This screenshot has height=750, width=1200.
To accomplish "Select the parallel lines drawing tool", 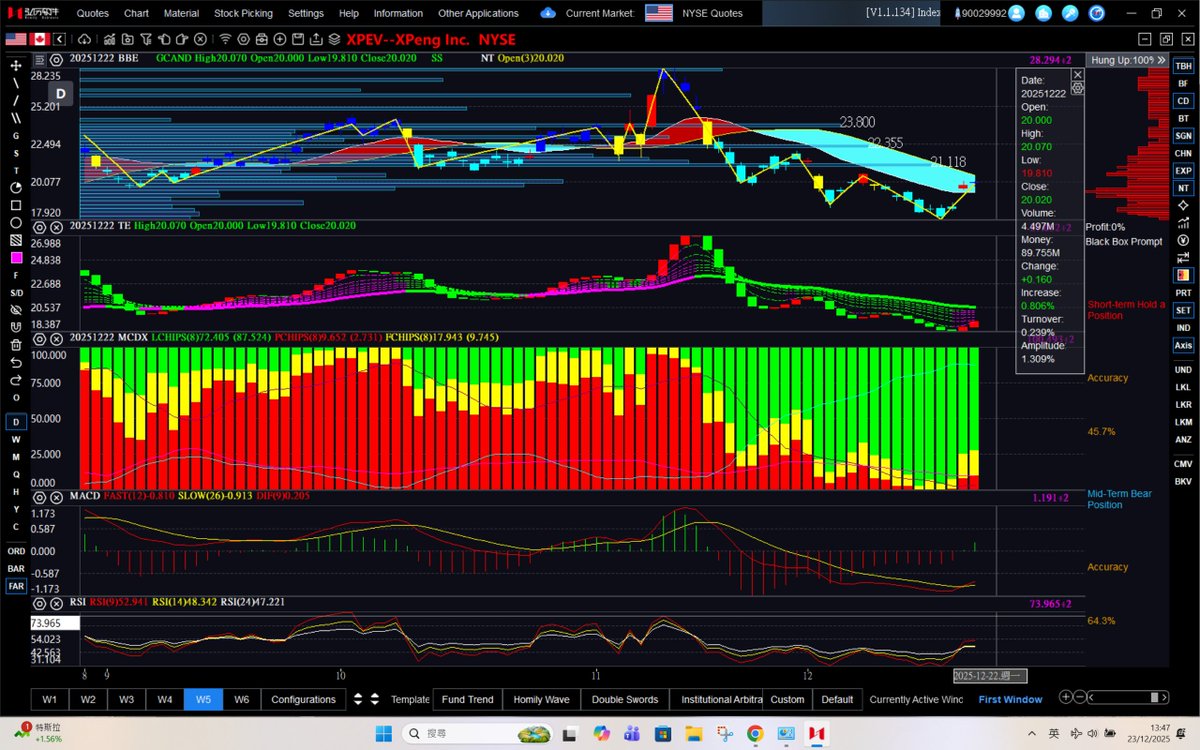I will 16,118.
